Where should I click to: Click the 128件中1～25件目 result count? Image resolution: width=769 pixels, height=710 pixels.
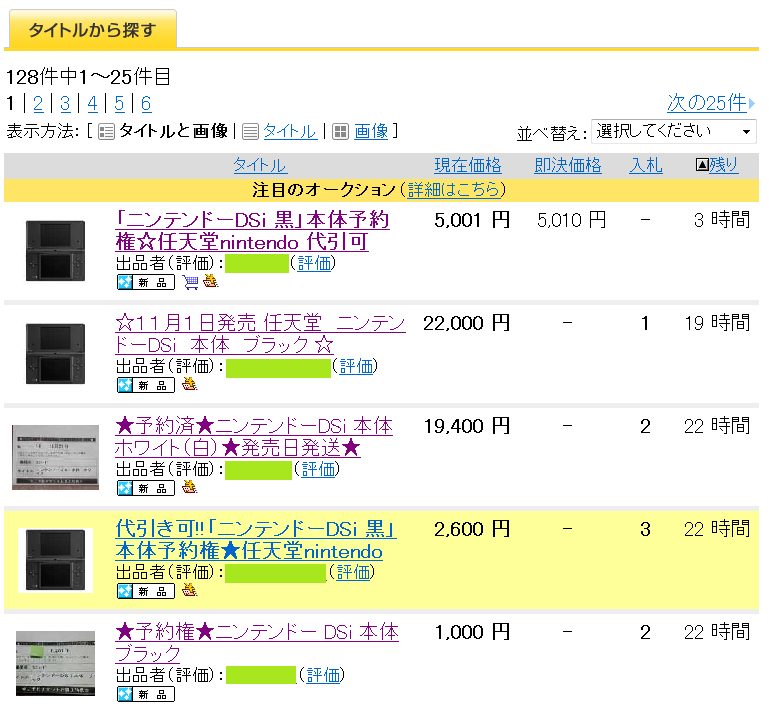pyautogui.click(x=89, y=77)
